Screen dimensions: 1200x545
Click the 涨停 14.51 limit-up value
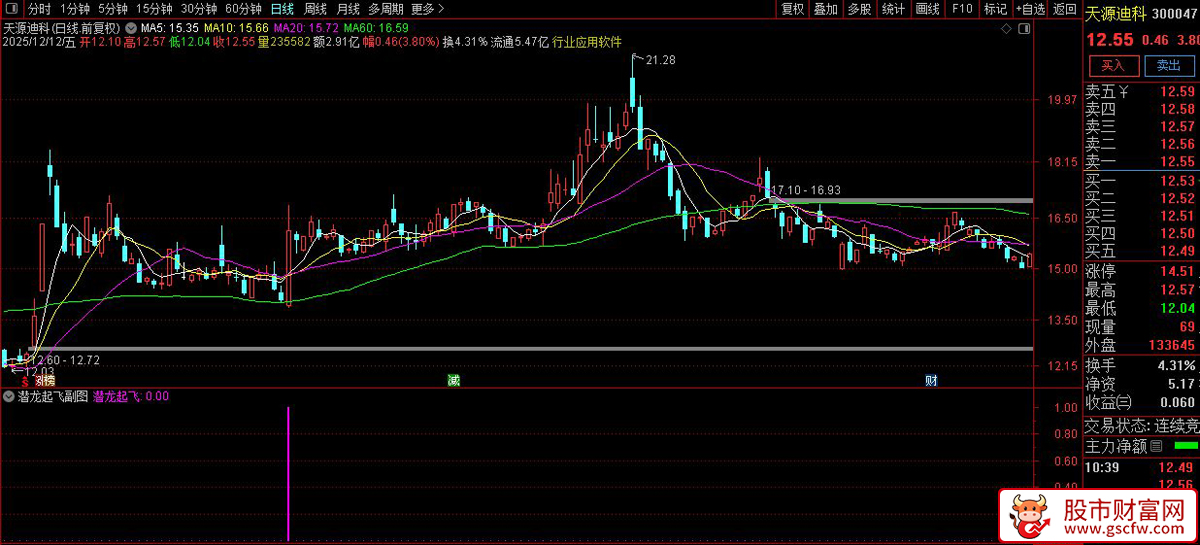point(1177,272)
